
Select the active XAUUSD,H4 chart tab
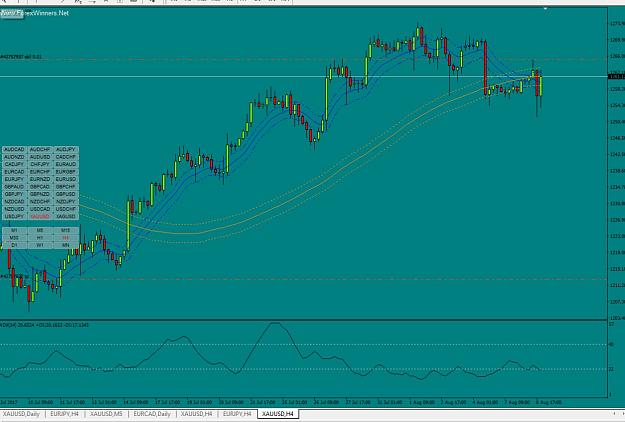278,414
